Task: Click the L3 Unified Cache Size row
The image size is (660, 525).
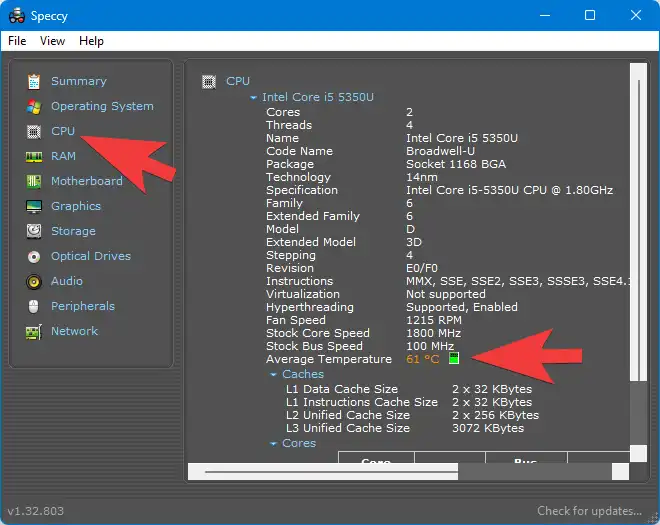Action: [x=405, y=428]
